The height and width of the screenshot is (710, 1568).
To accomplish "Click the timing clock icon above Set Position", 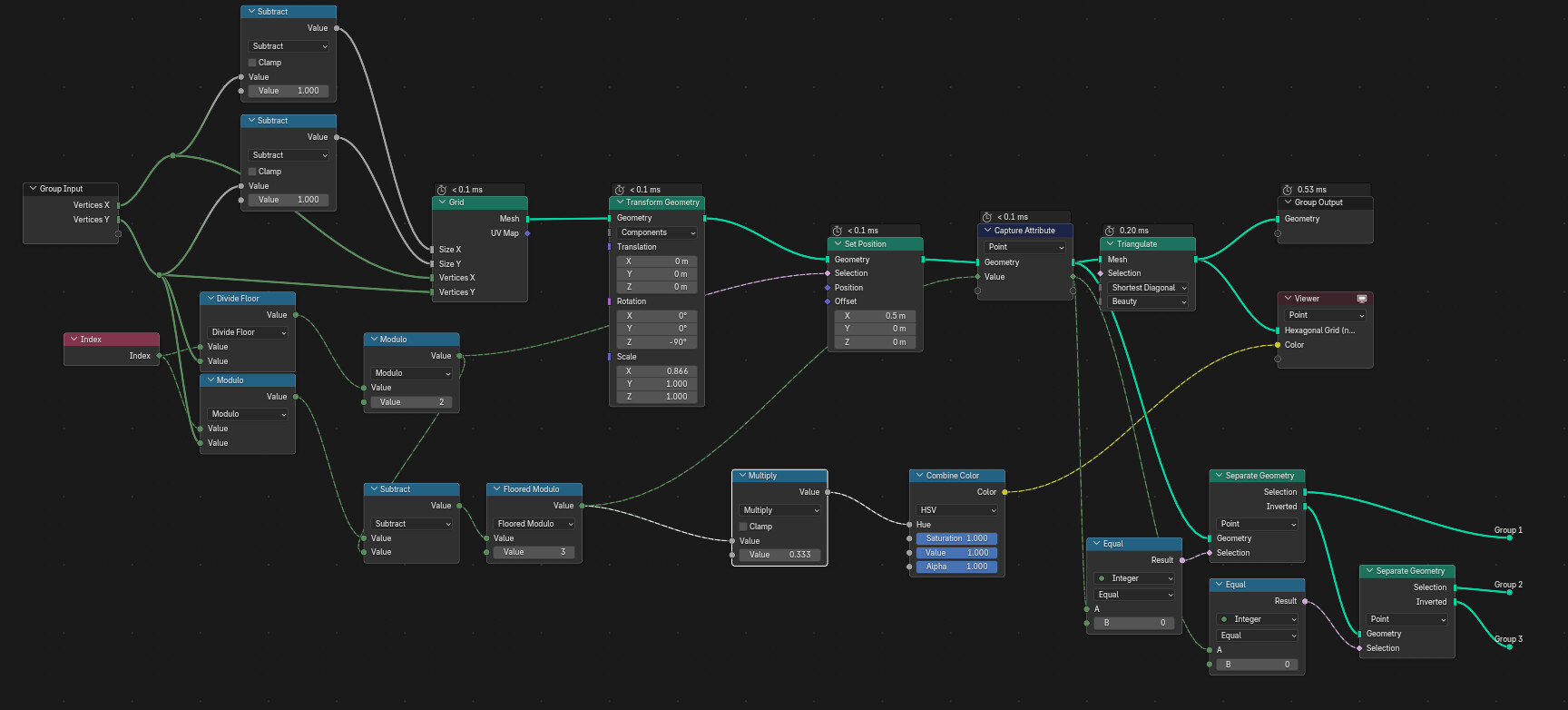I will (838, 231).
